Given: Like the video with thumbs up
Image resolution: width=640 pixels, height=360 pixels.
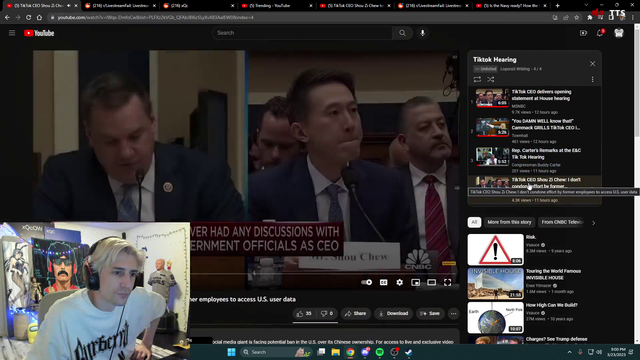Looking at the screenshot, I should click(304, 313).
